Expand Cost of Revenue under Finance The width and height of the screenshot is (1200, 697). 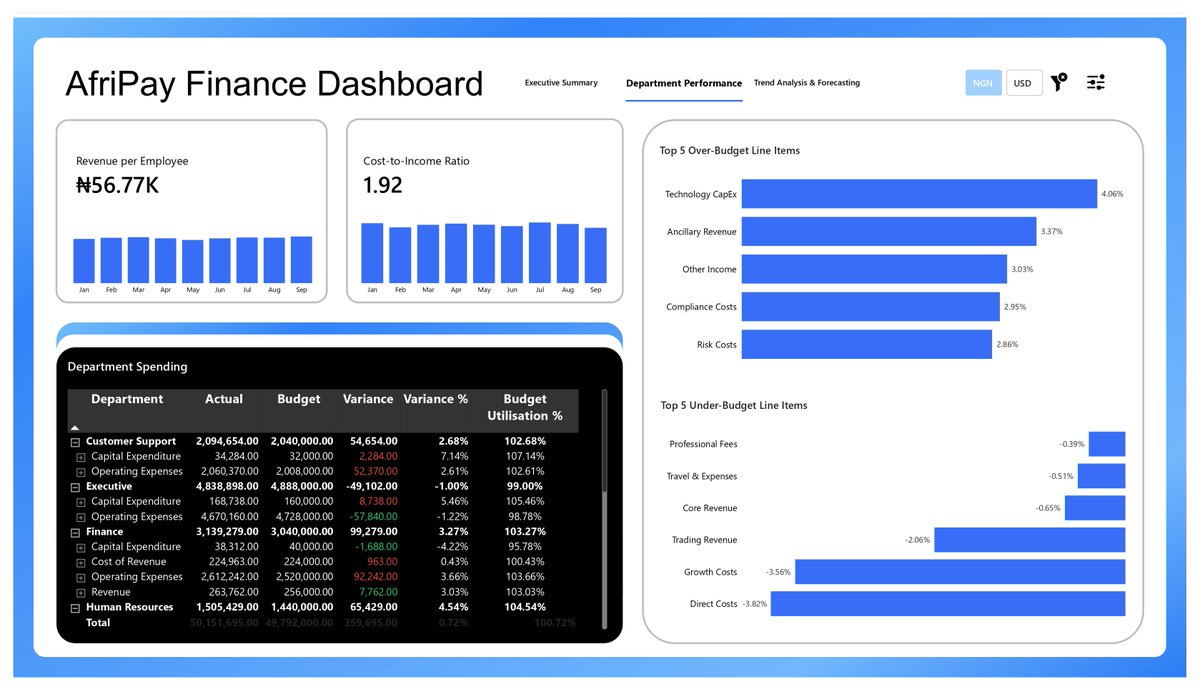(x=81, y=562)
